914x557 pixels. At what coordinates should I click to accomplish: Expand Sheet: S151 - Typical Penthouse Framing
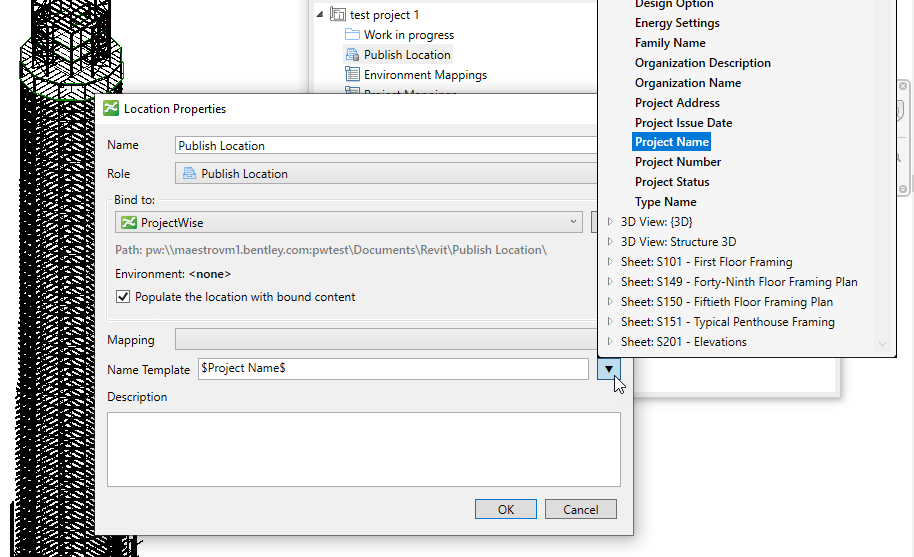point(610,322)
